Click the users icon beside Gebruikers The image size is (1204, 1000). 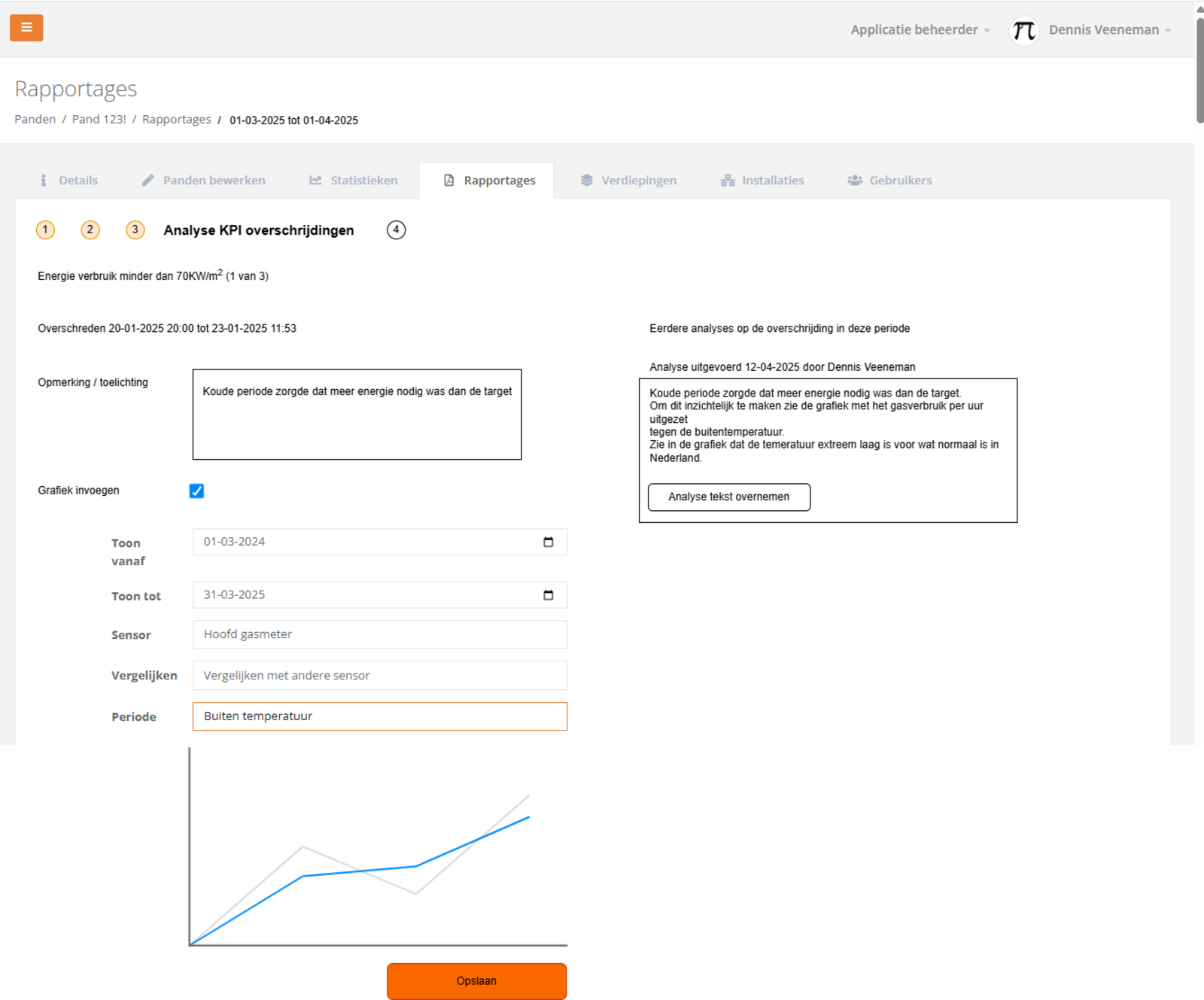point(855,181)
